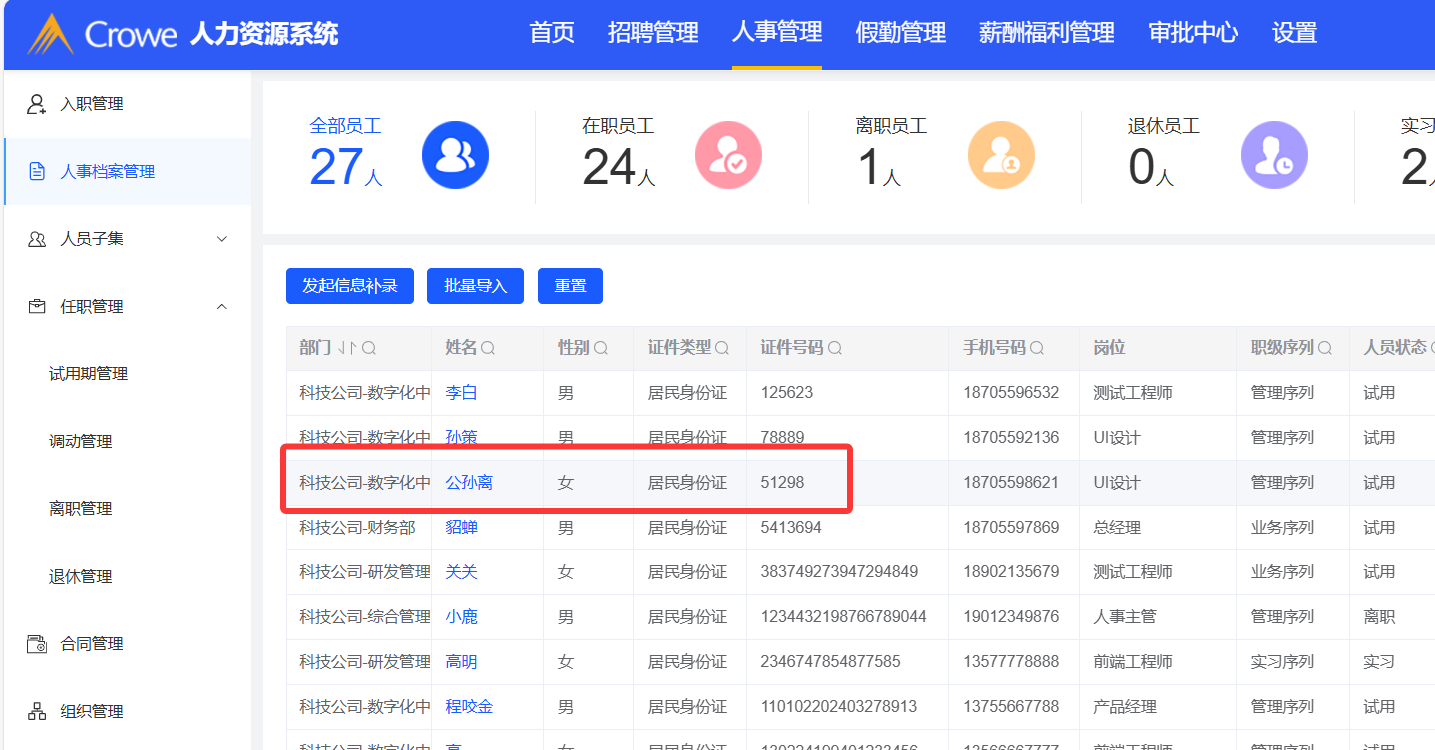Collapse the 任职管理 sidebar menu
The width and height of the screenshot is (1435, 750).
(222, 307)
